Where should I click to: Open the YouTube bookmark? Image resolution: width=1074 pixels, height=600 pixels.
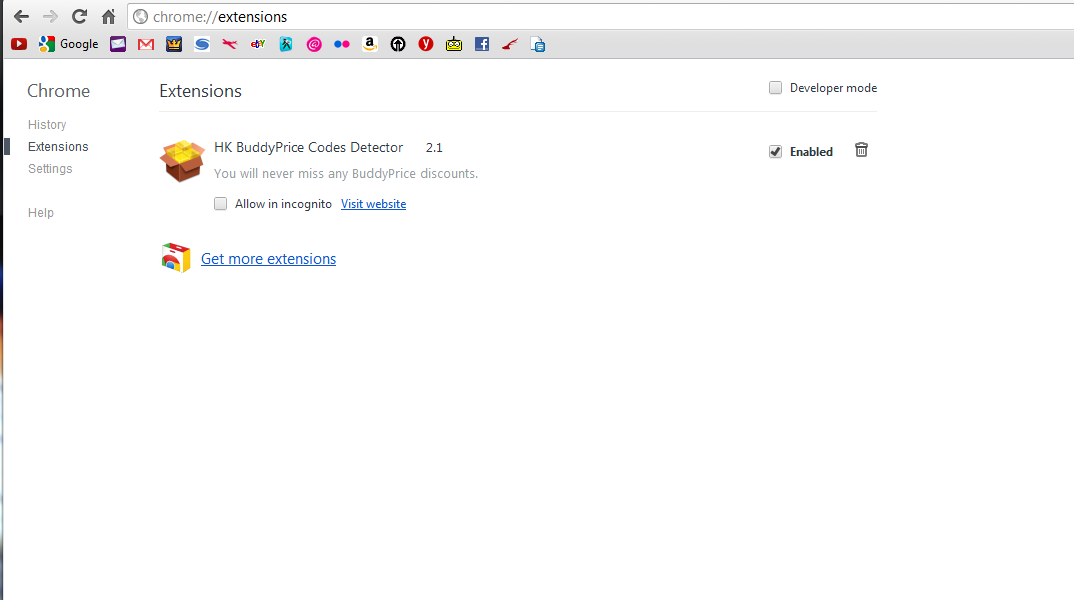(x=19, y=45)
